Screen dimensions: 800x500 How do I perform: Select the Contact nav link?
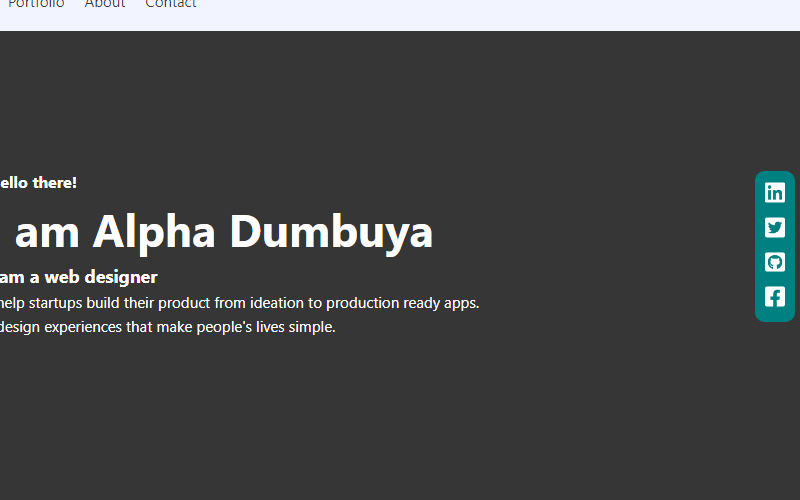[170, 4]
